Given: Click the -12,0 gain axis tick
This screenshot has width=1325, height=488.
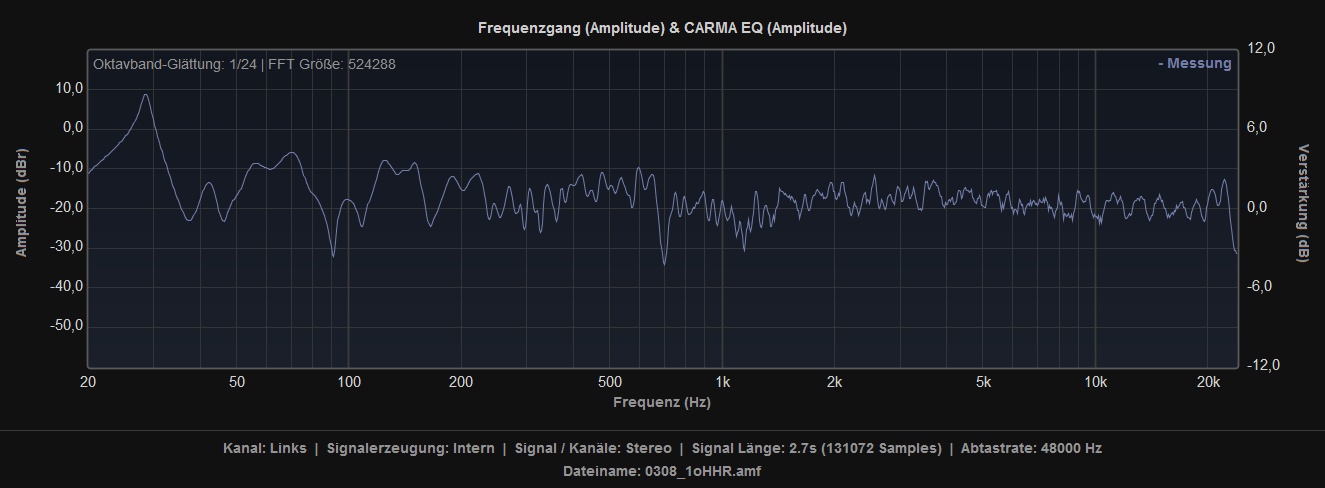Looking at the screenshot, I should 1260,365.
